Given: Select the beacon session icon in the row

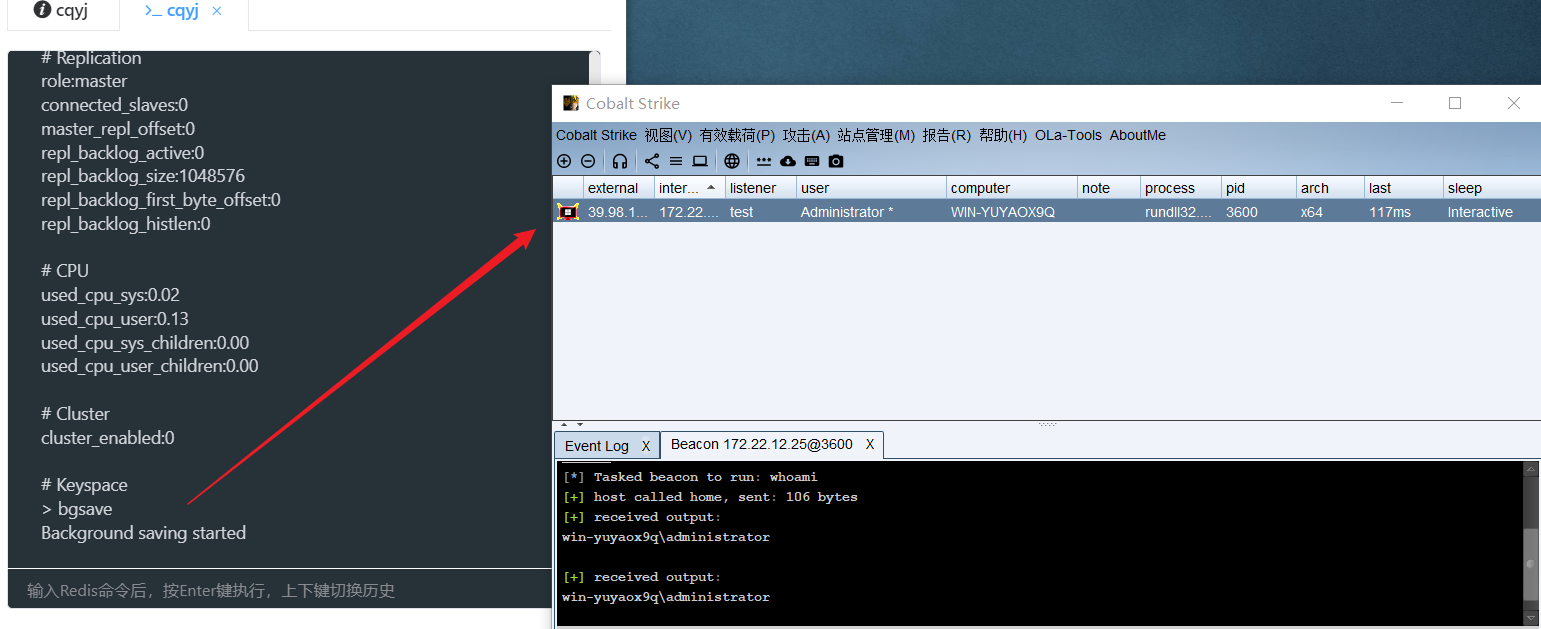Looking at the screenshot, I should [x=568, y=212].
